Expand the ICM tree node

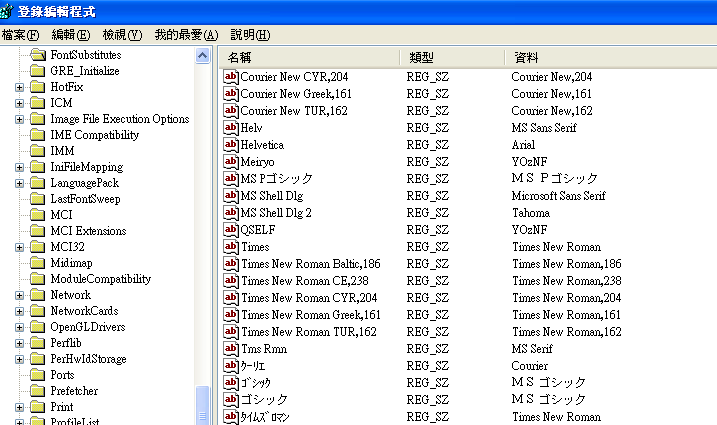click(19, 103)
